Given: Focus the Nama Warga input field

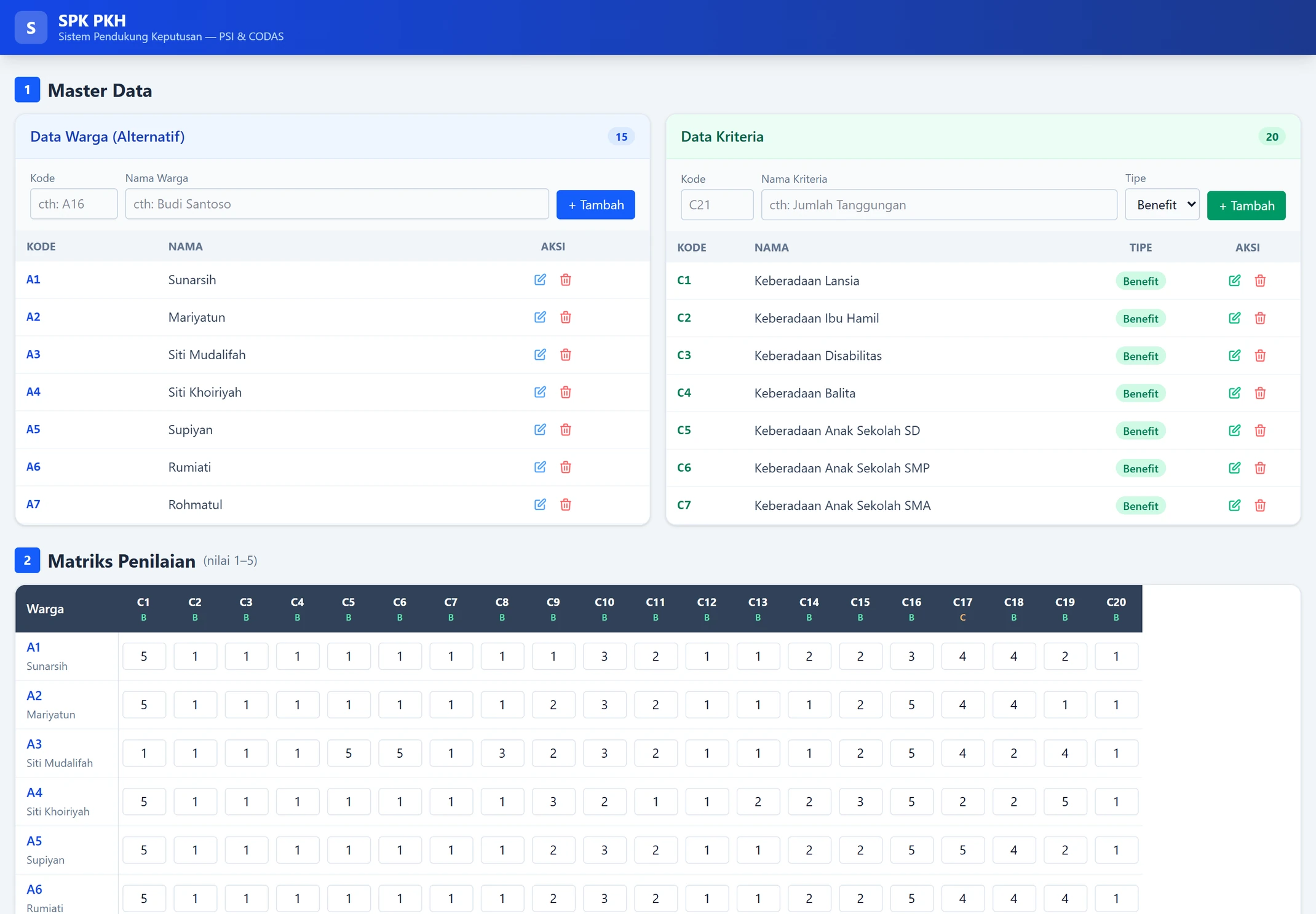Looking at the screenshot, I should coord(337,204).
